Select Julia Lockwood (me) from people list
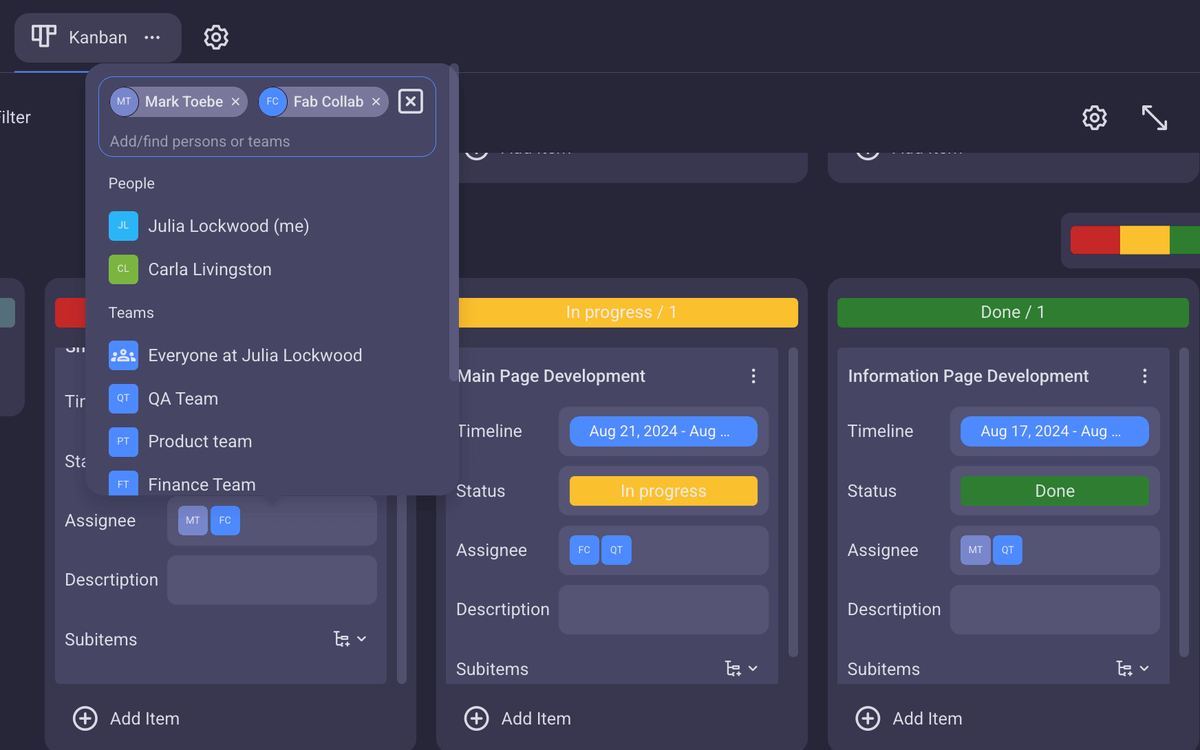Image resolution: width=1200 pixels, height=750 pixels. coord(228,226)
